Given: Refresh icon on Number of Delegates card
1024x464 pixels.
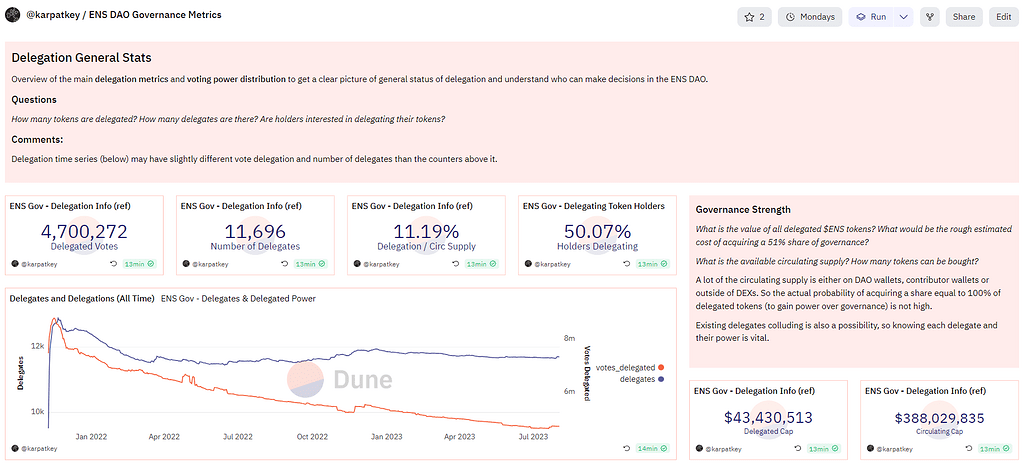Looking at the screenshot, I should click(283, 264).
